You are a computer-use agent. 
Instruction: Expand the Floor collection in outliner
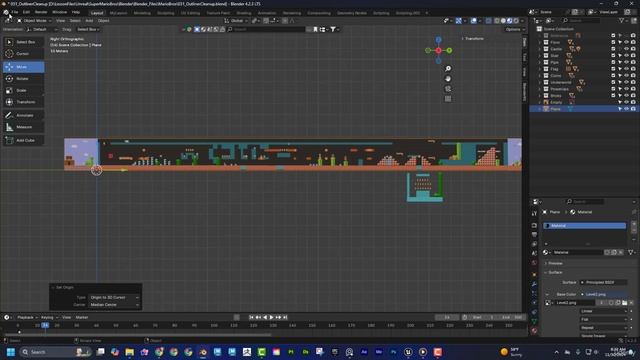point(540,42)
